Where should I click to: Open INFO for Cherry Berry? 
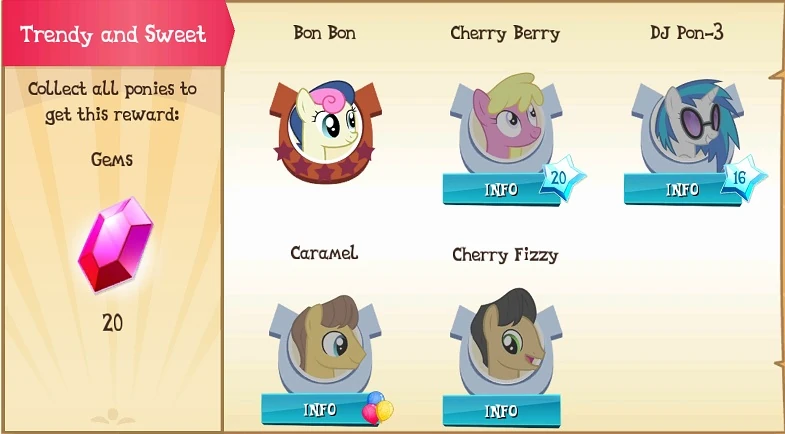click(501, 189)
